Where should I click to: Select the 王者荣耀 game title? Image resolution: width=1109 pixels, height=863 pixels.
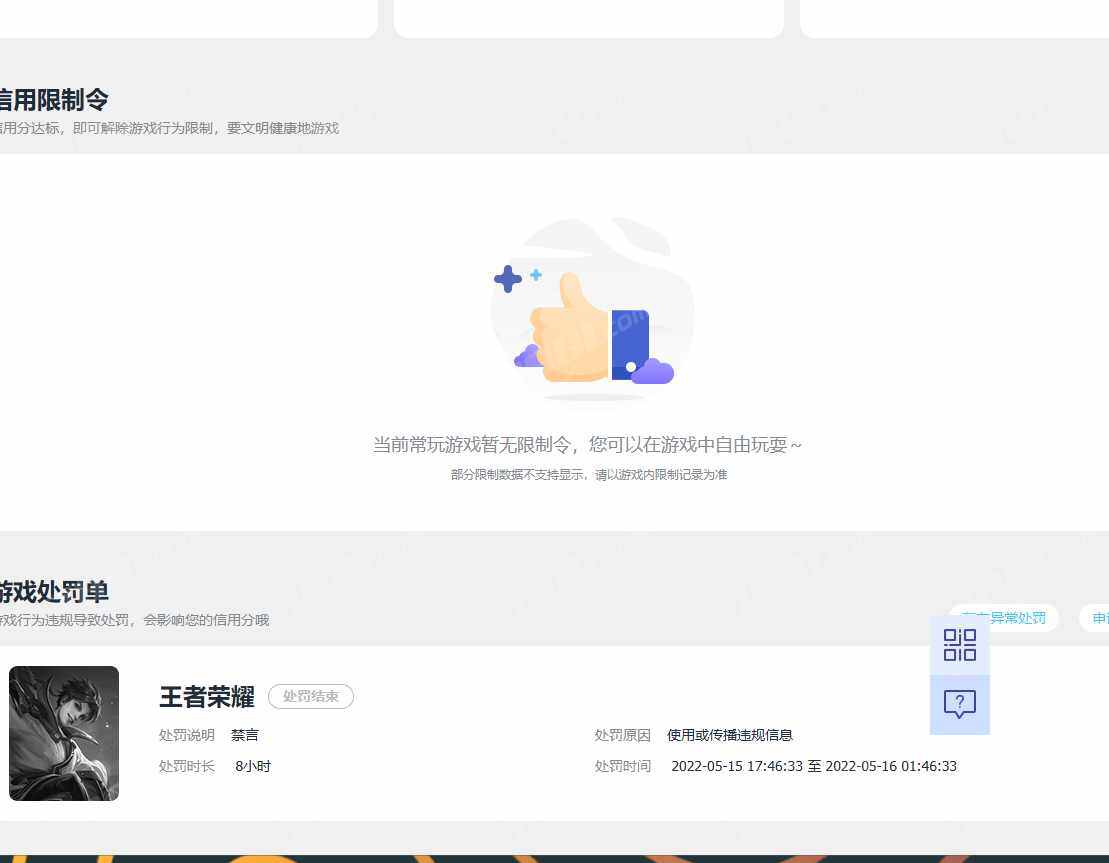pyautogui.click(x=207, y=697)
